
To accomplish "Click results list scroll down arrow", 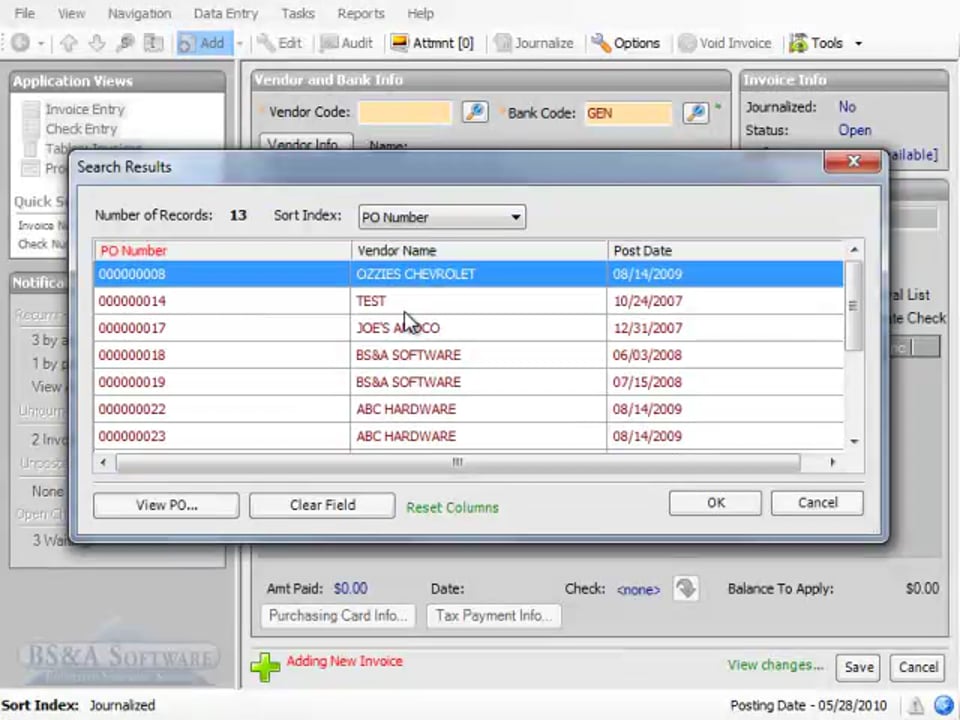I will click(854, 441).
